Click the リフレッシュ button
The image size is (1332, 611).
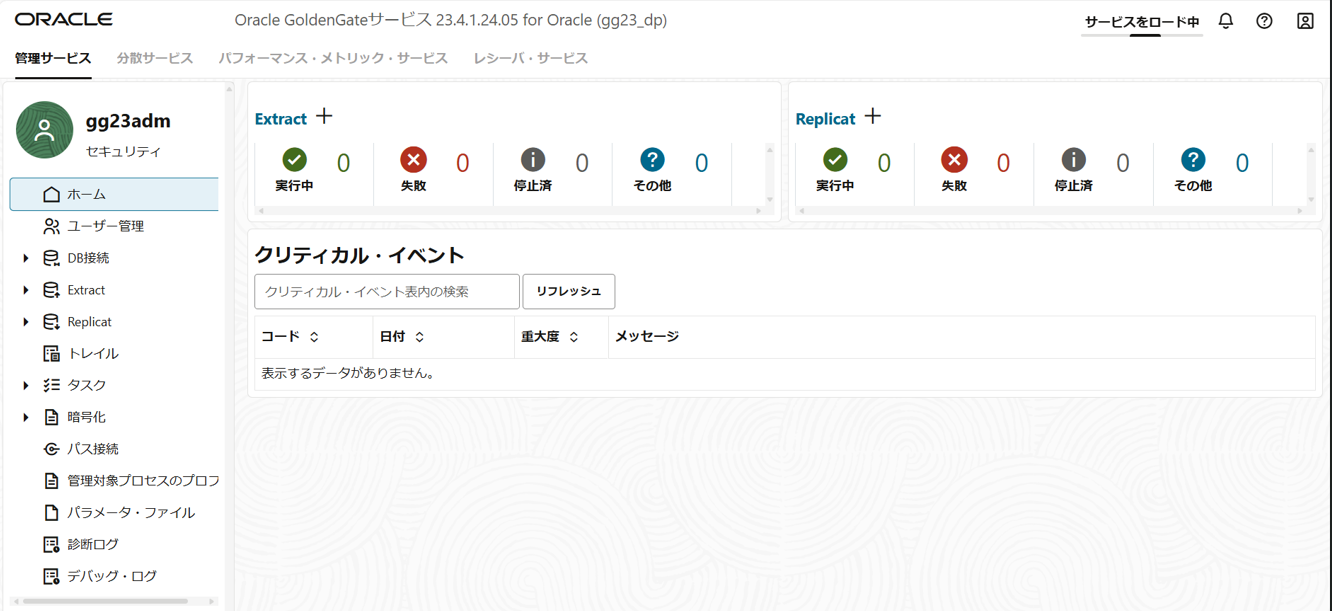click(x=569, y=291)
